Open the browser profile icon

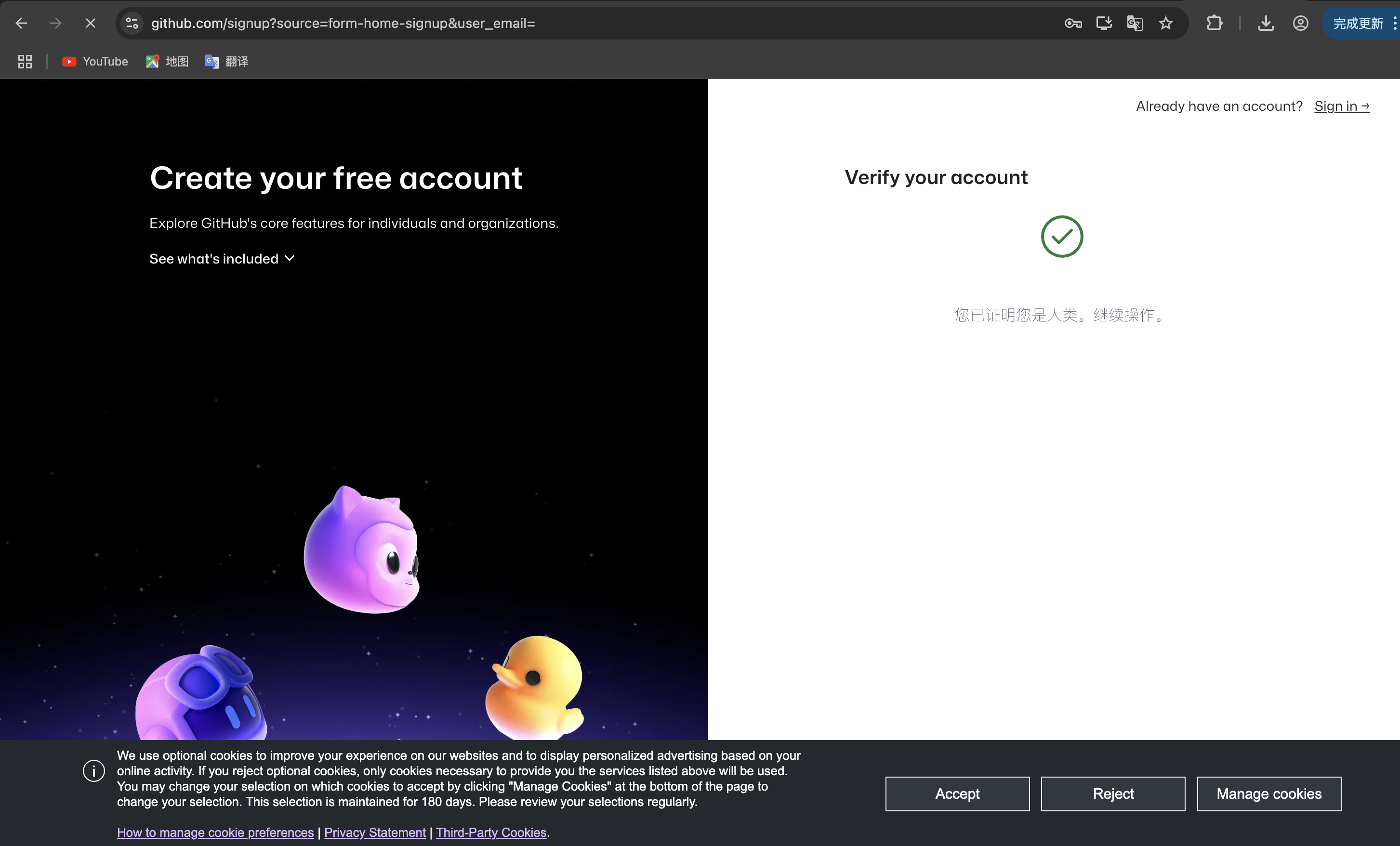pos(1301,23)
